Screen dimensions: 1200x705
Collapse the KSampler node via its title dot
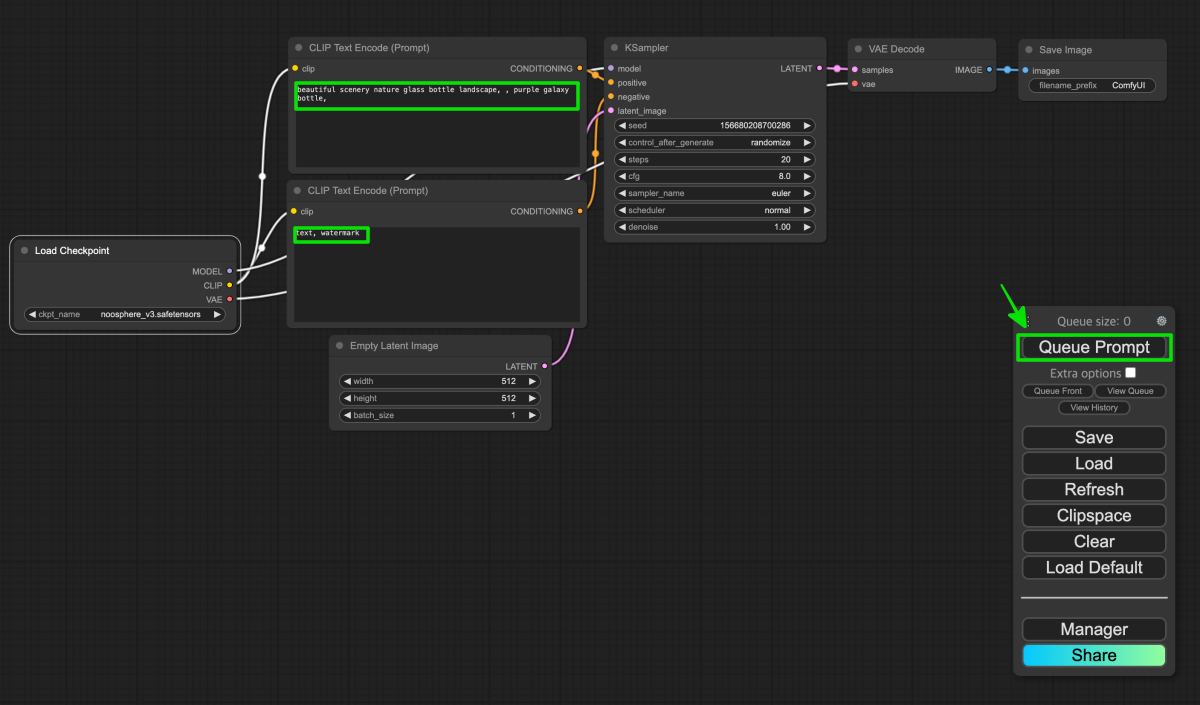615,48
